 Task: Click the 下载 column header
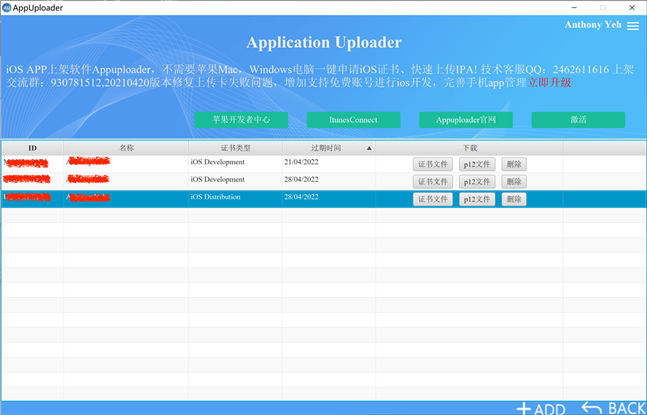coord(470,148)
